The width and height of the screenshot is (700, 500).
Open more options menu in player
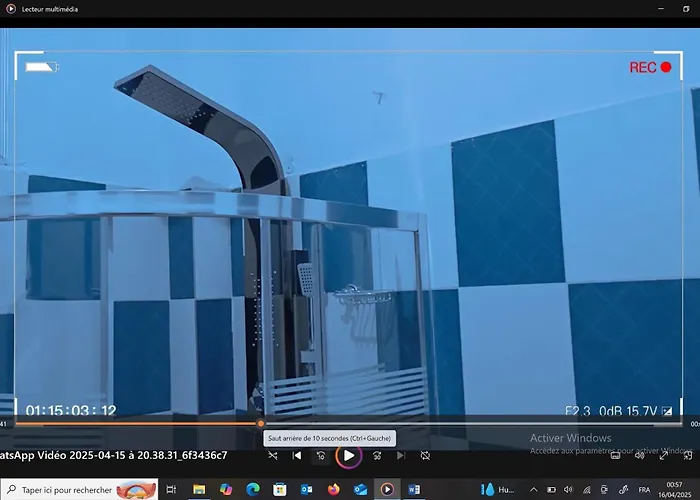(x=687, y=455)
